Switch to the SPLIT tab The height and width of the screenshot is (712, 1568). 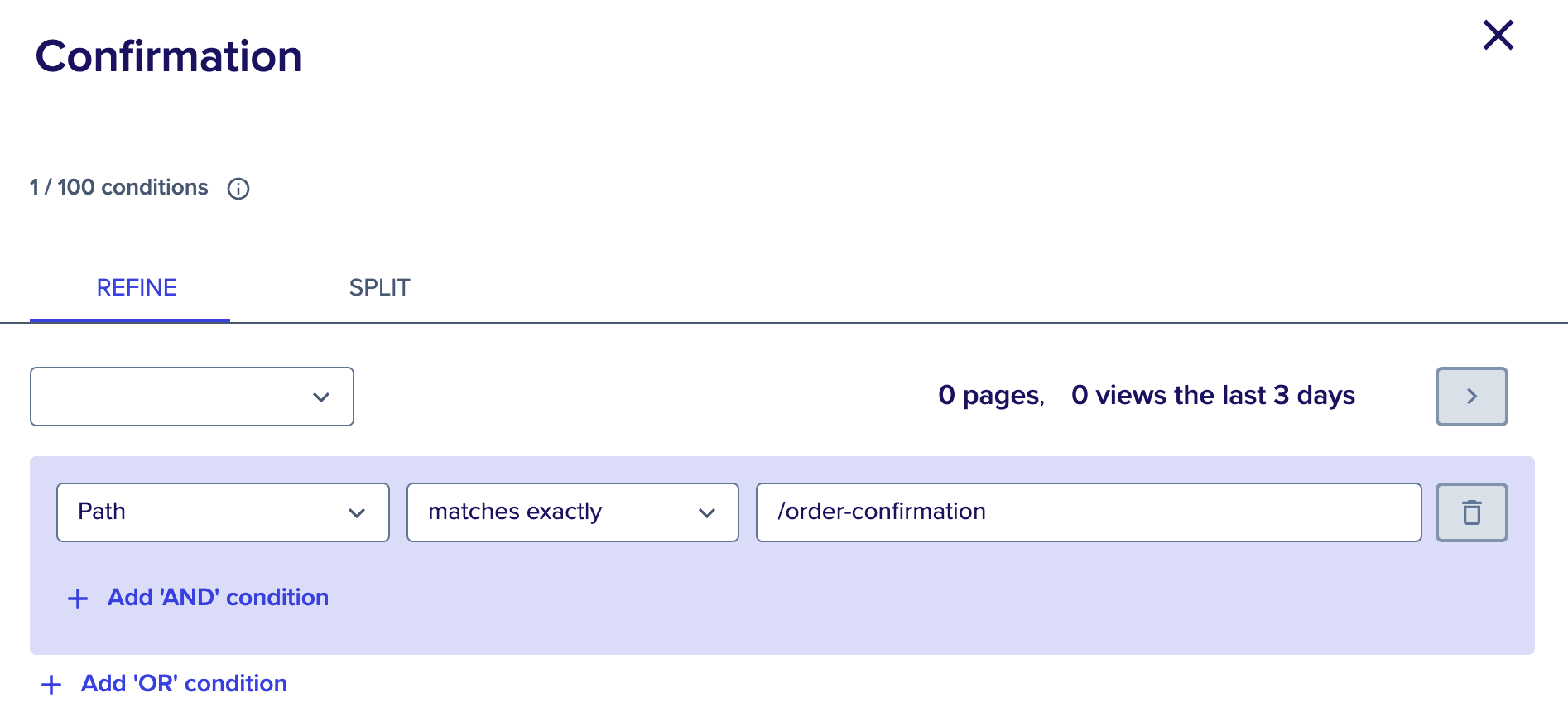379,288
